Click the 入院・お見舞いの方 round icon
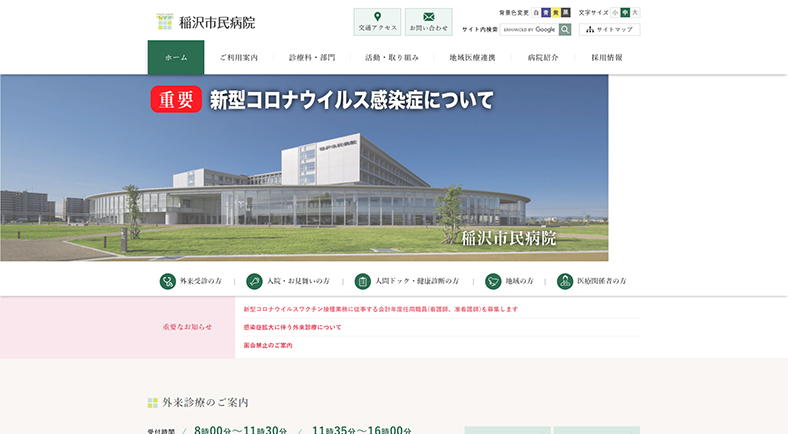788x434 pixels. [254, 281]
